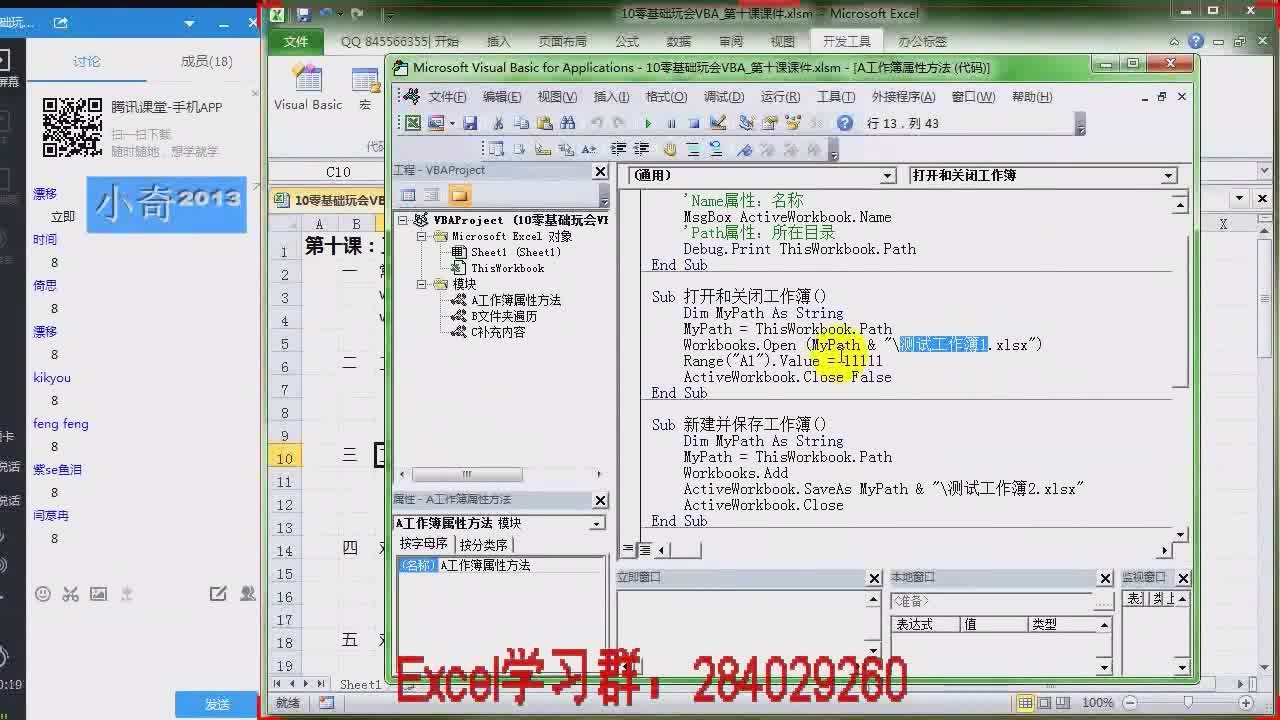Image resolution: width=1280 pixels, height=720 pixels.
Task: Collapse the VBAProject tree node
Action: 404,220
